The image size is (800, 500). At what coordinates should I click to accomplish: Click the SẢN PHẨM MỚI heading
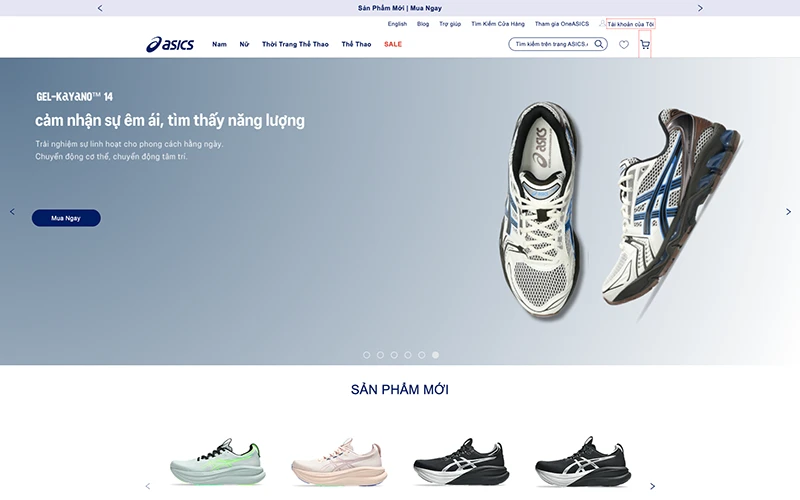point(399,390)
